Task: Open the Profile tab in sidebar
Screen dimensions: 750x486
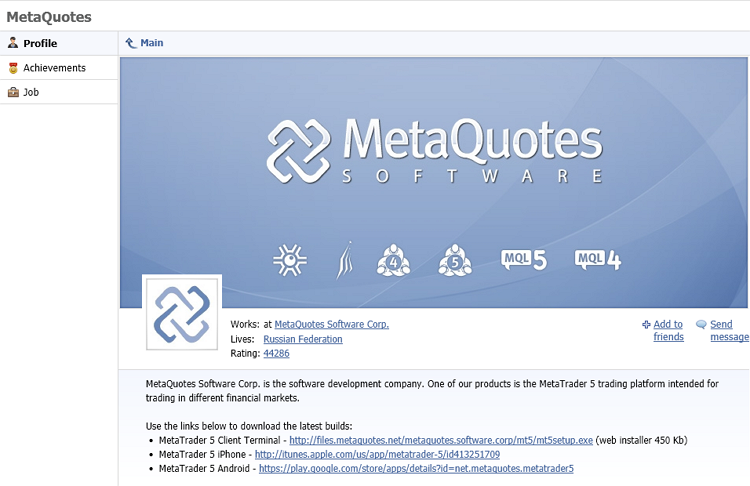Action: (58, 44)
